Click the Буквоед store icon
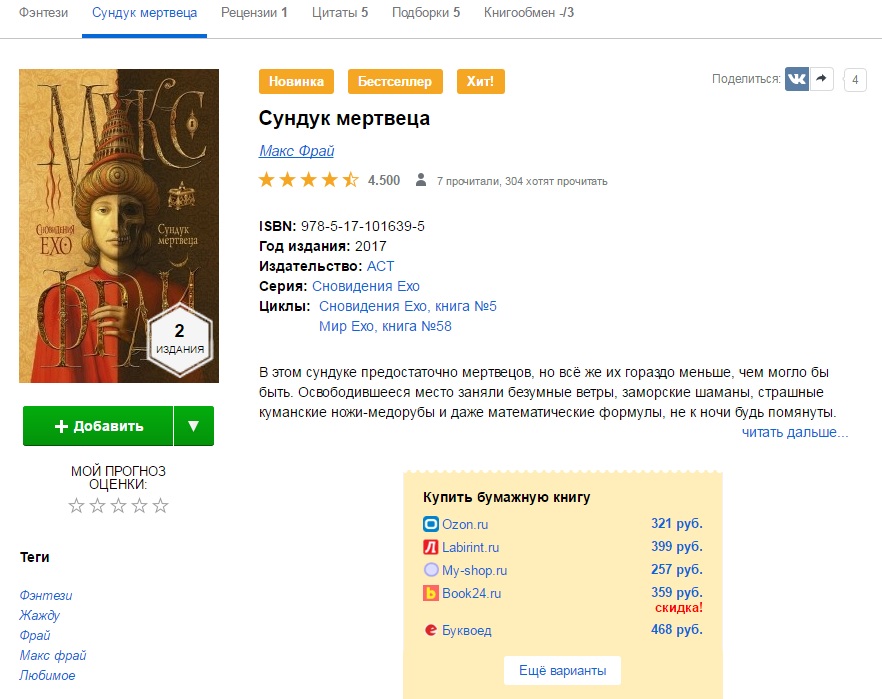This screenshot has width=882, height=699. 430,630
